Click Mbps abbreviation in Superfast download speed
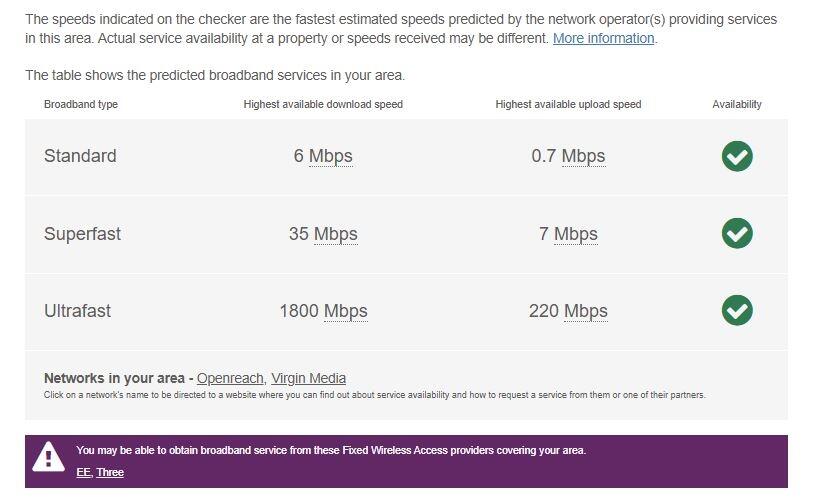This screenshot has width=815, height=499. point(335,234)
